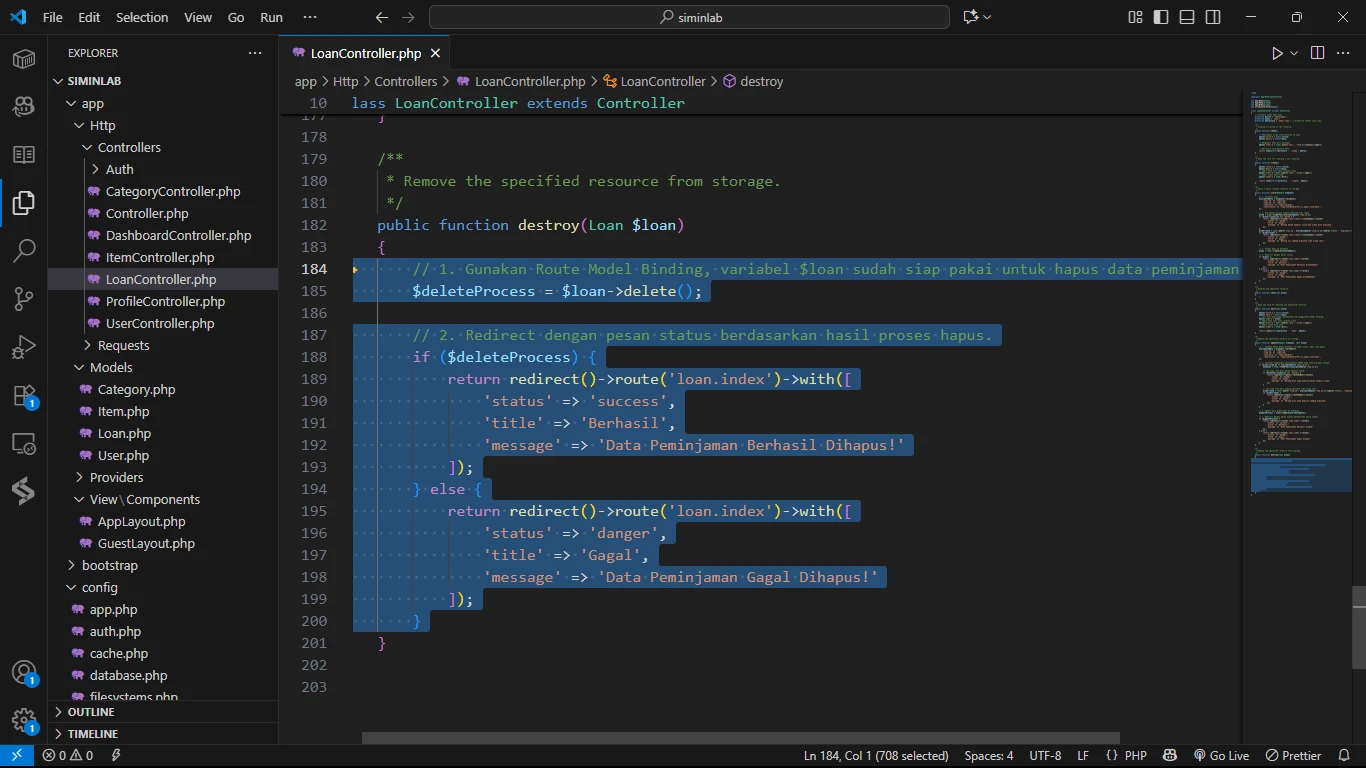Expand the Requests folder
The height and width of the screenshot is (768, 1366).
click(123, 345)
